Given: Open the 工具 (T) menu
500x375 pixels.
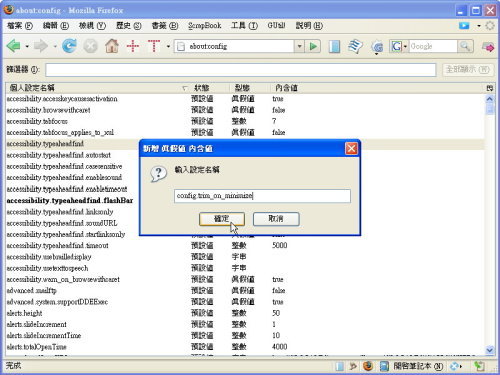Looking at the screenshot, I should click(244, 26).
